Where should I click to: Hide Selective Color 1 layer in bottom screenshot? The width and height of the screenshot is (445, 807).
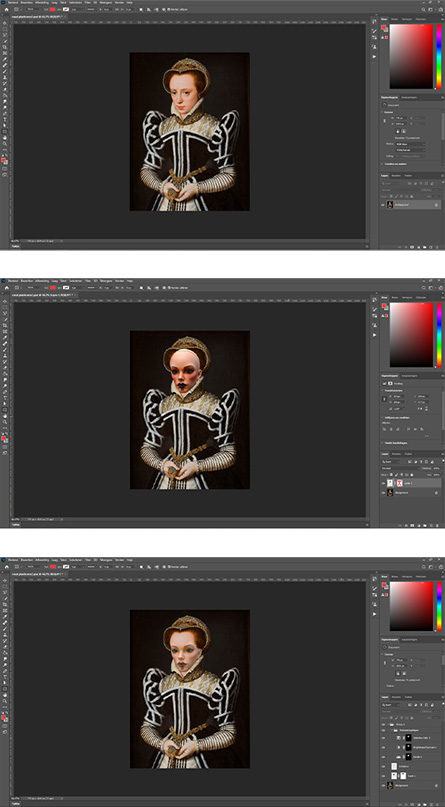383,738
